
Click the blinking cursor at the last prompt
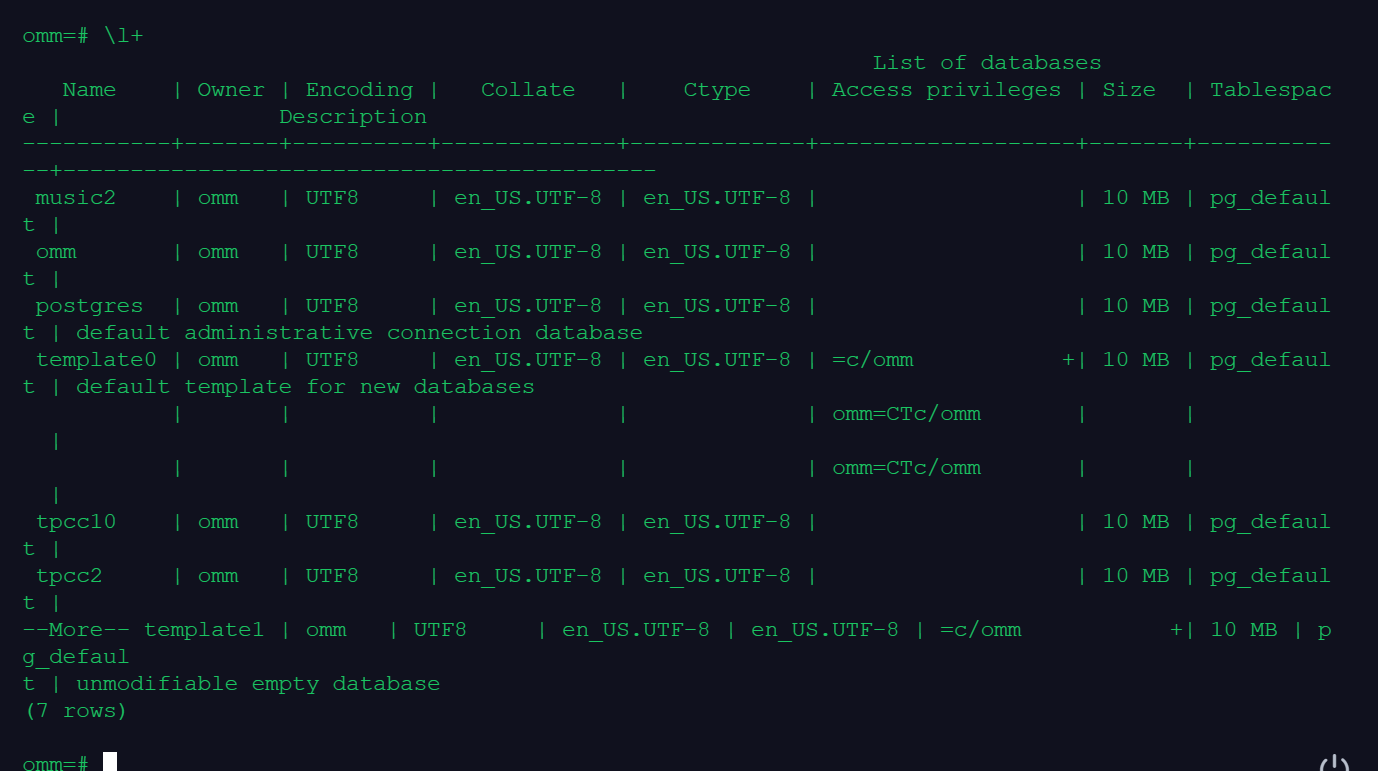[110, 762]
